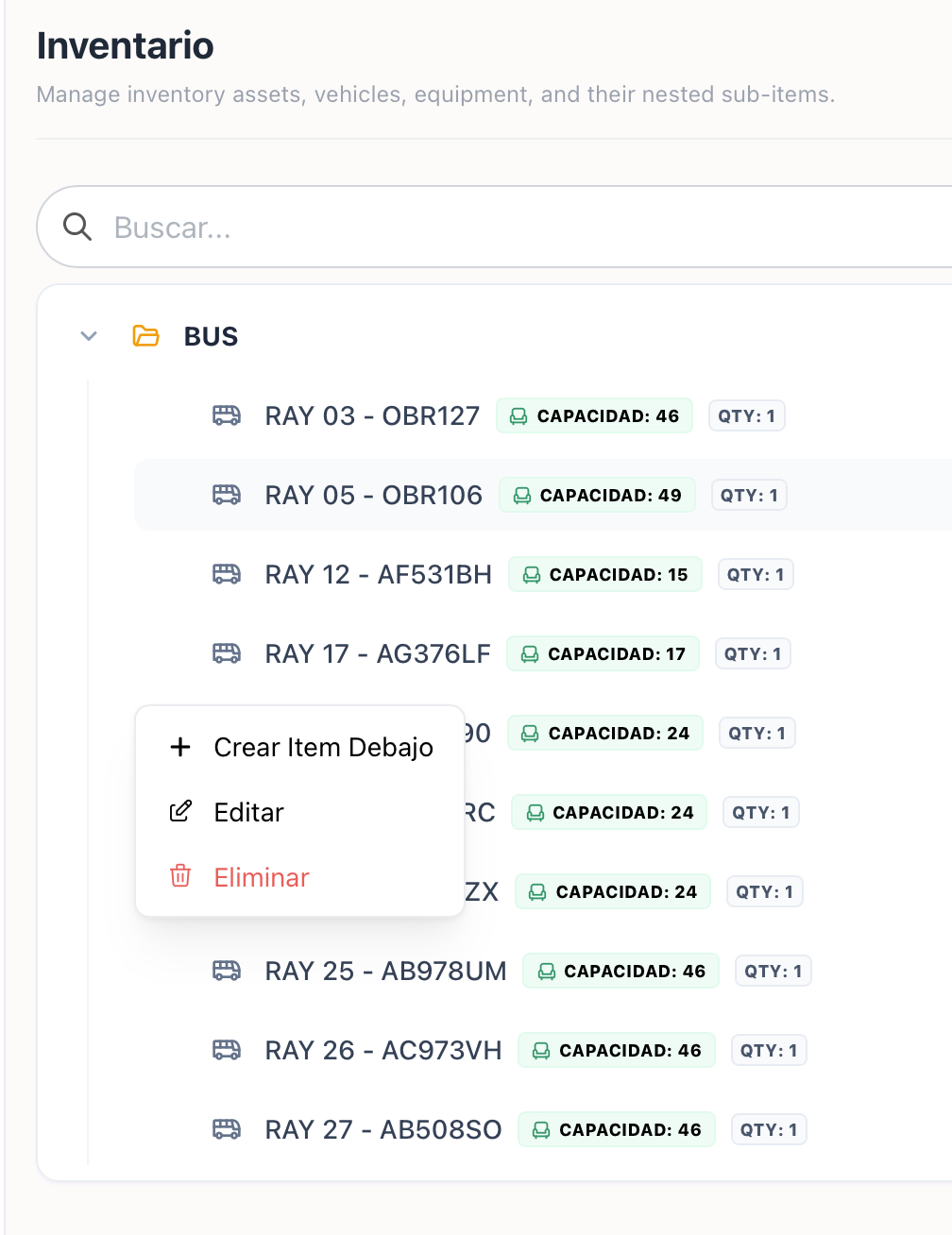Click the orange BUS folder icon

click(145, 336)
